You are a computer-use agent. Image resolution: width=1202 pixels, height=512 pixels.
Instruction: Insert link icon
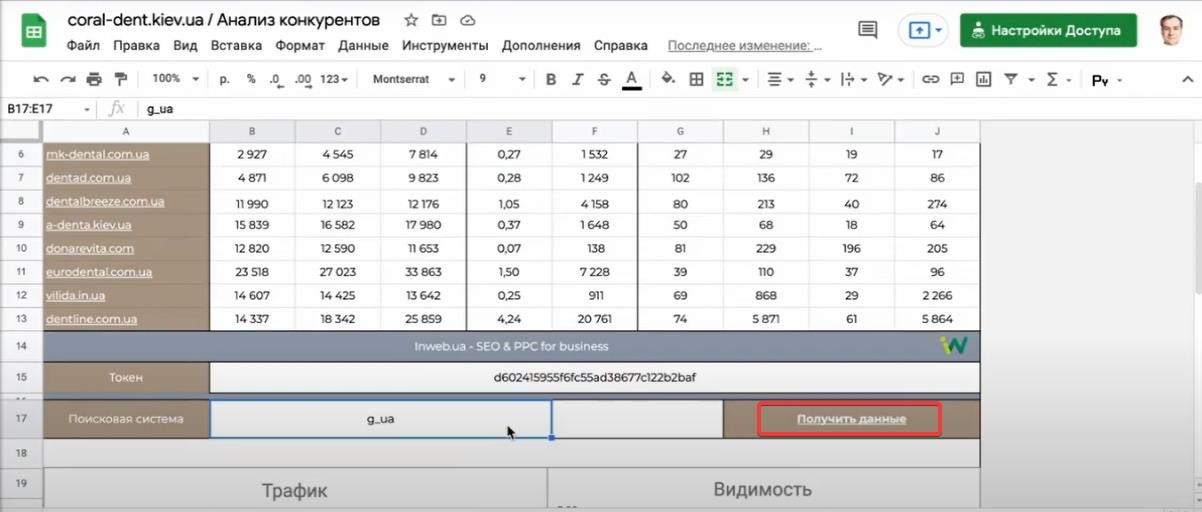click(x=930, y=79)
